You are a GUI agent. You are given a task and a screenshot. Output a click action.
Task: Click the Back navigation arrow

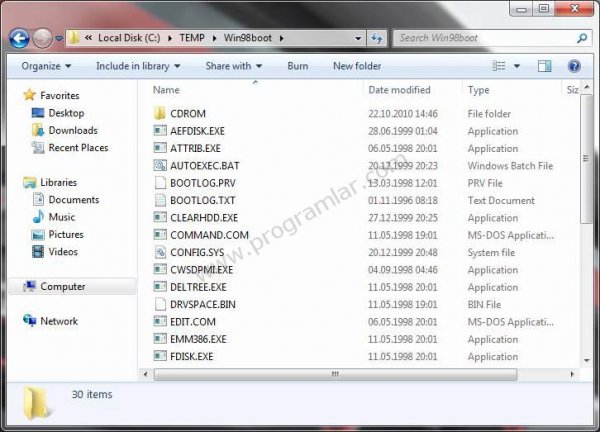(x=19, y=38)
